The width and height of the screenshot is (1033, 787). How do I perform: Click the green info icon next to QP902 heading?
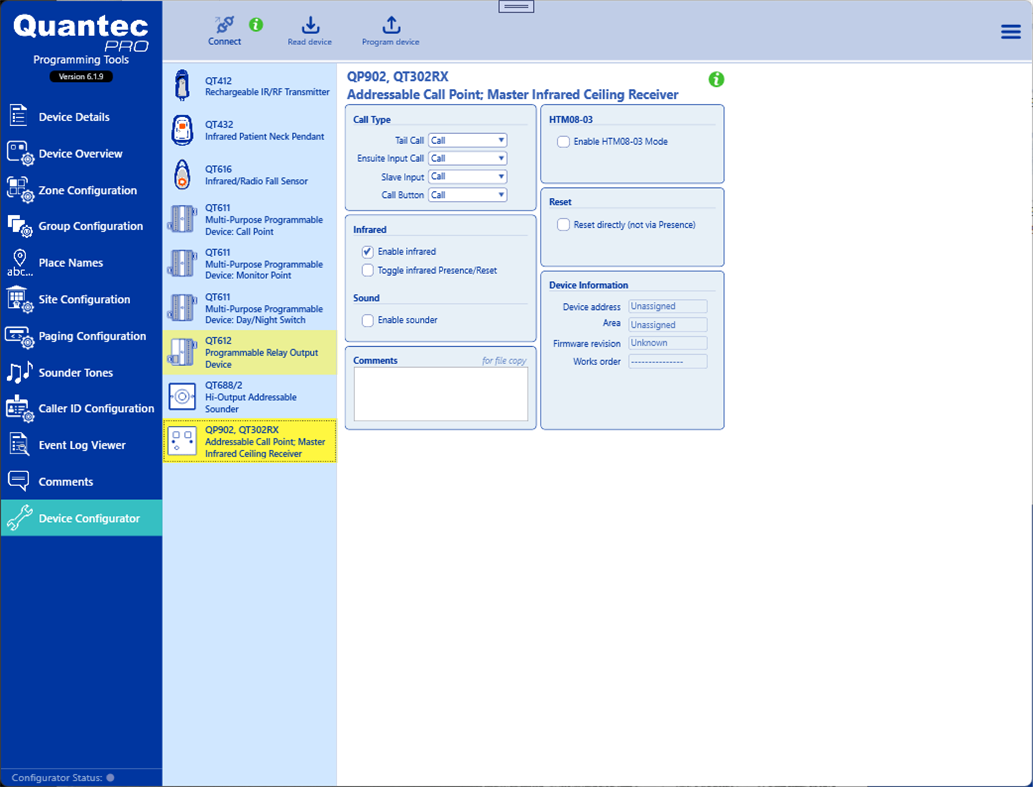click(716, 80)
